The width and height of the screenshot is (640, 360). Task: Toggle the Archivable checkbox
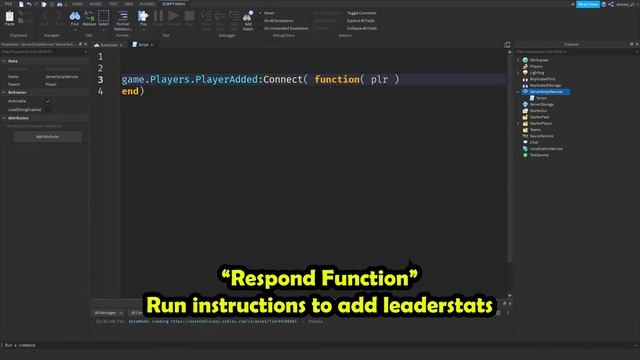click(48, 101)
